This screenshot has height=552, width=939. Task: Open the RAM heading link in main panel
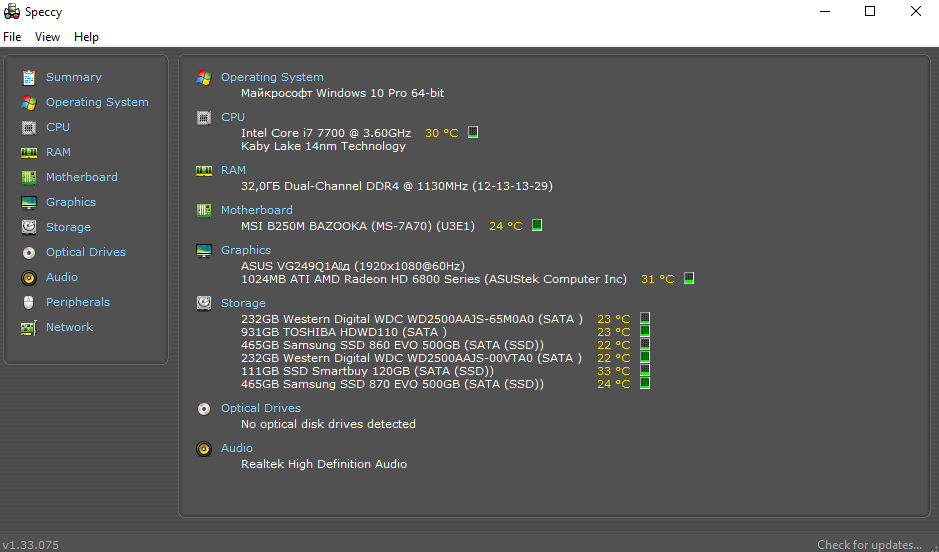point(233,170)
